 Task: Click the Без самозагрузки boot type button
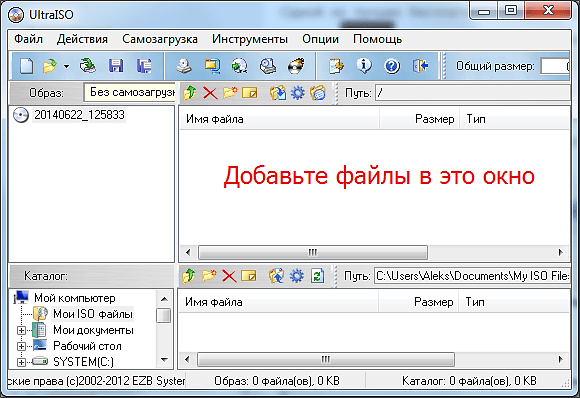[x=130, y=92]
